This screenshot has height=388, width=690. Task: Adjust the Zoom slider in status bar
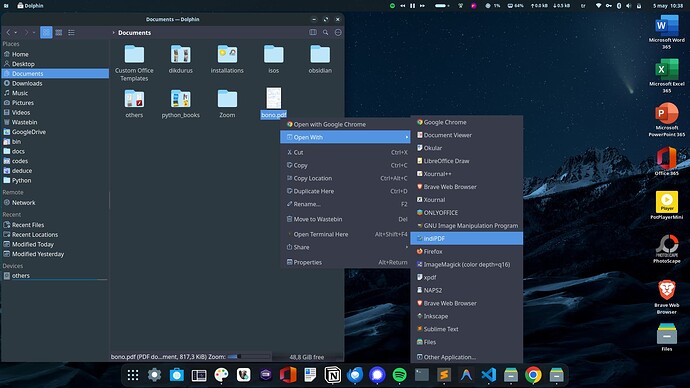pos(249,357)
